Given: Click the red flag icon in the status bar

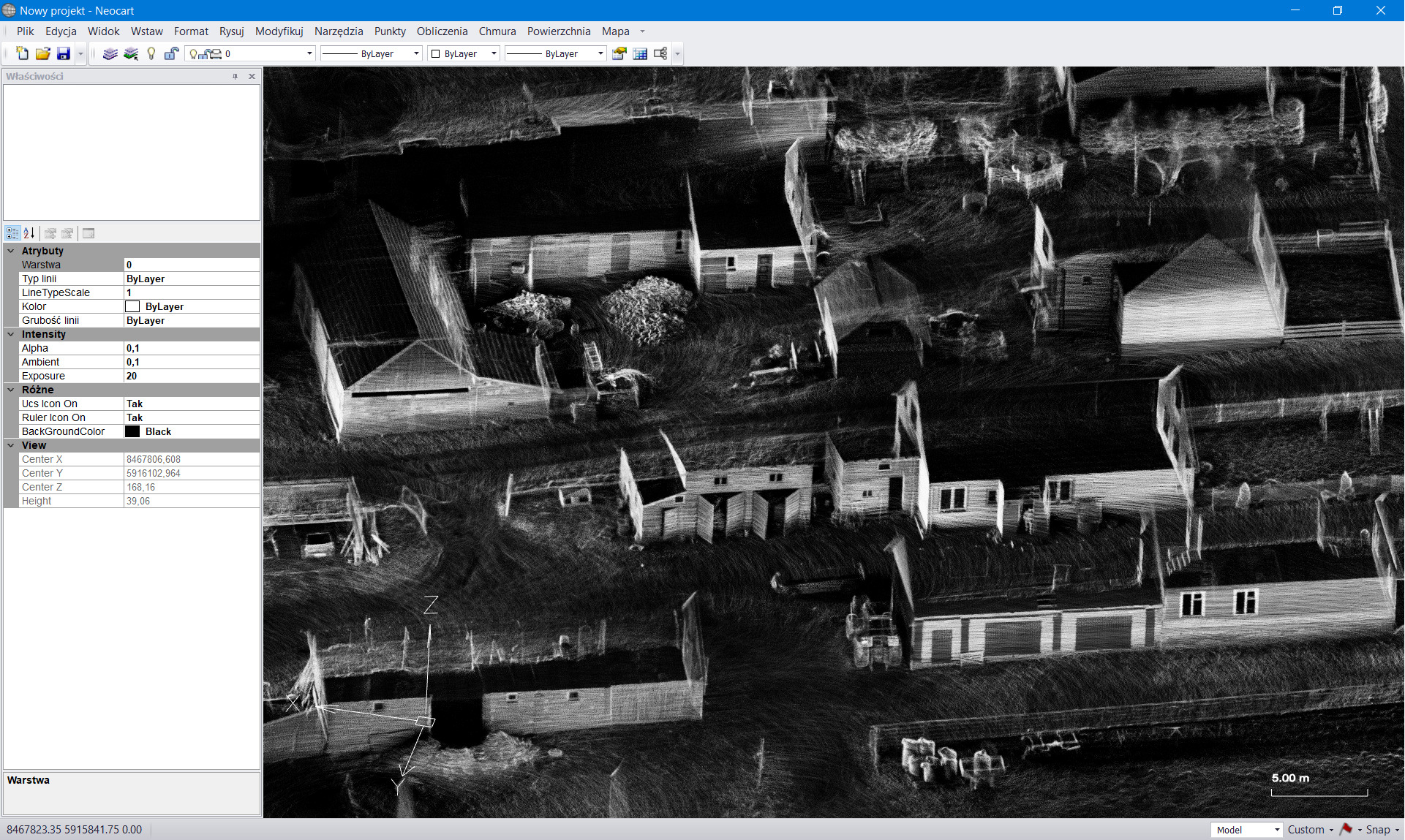Looking at the screenshot, I should [1346, 829].
